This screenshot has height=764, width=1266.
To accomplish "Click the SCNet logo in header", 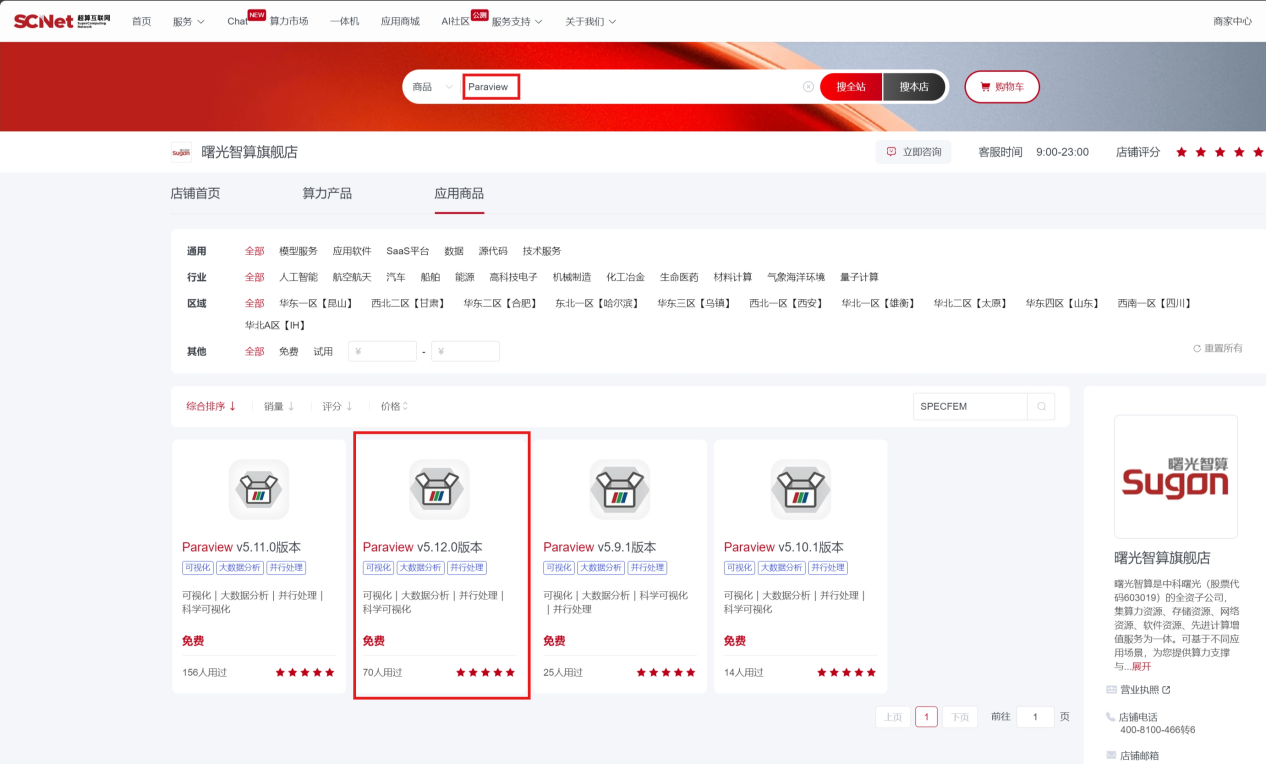I will 62,21.
